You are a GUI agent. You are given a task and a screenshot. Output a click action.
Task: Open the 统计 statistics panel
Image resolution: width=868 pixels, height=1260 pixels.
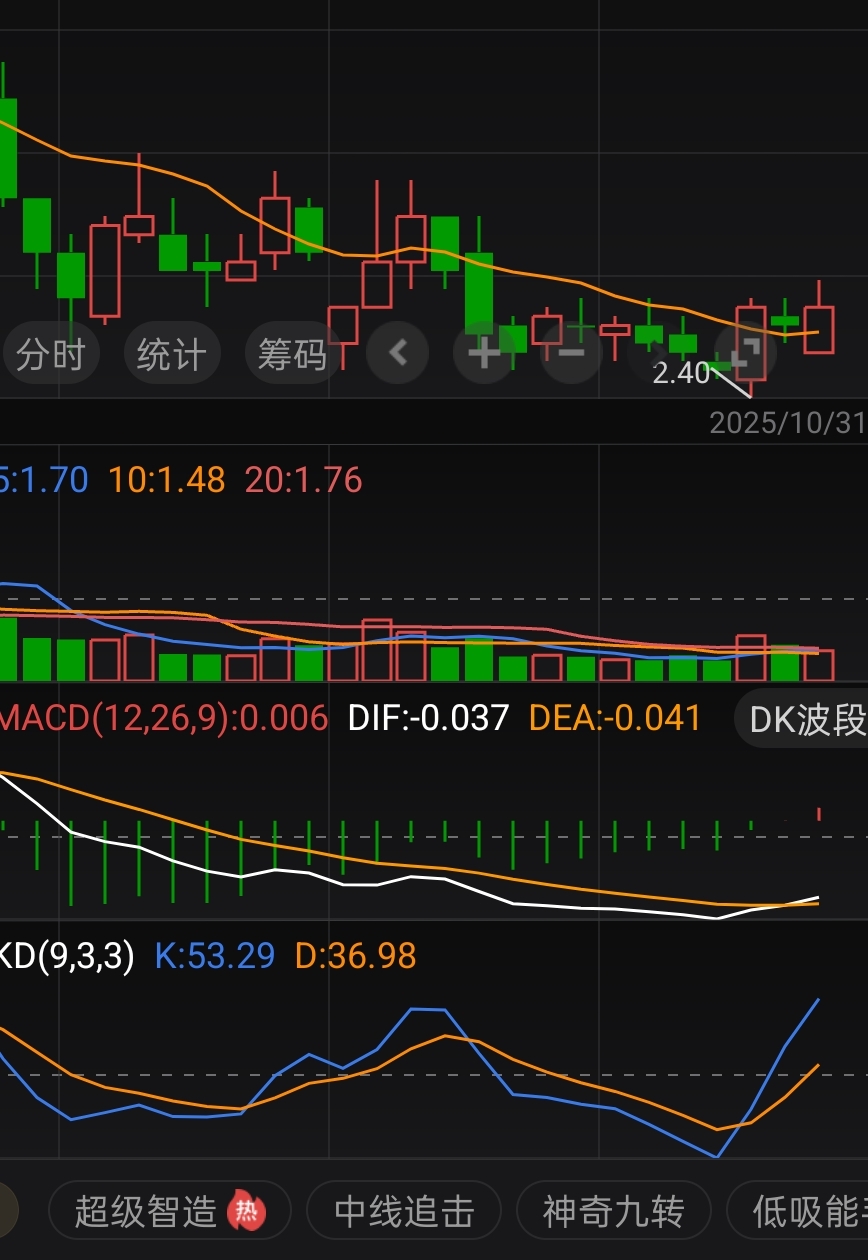tap(172, 354)
